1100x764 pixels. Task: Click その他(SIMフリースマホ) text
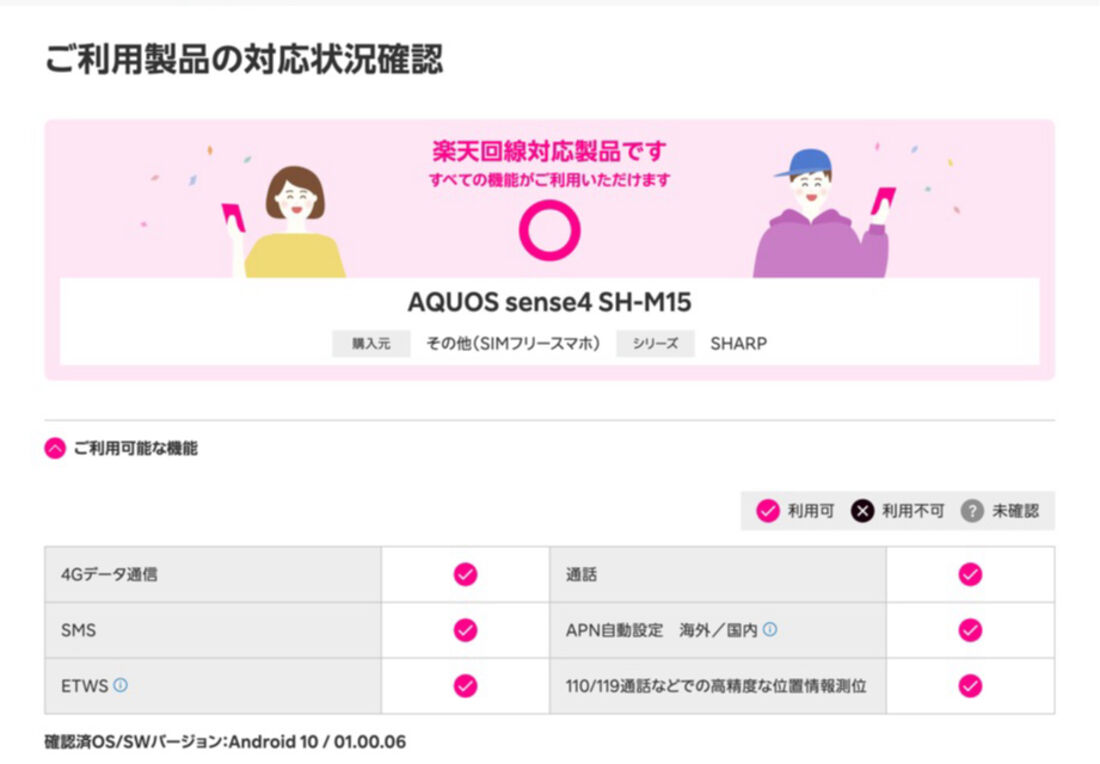[x=513, y=343]
